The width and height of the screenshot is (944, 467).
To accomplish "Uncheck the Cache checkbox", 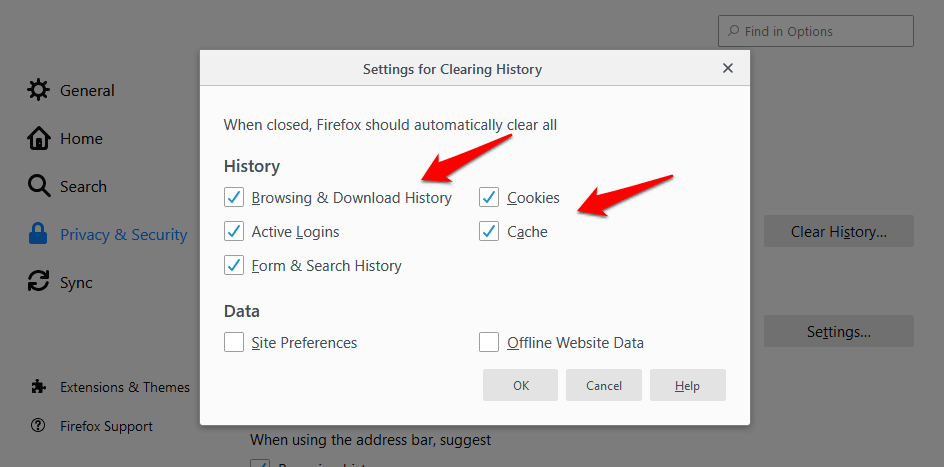I will click(x=489, y=231).
